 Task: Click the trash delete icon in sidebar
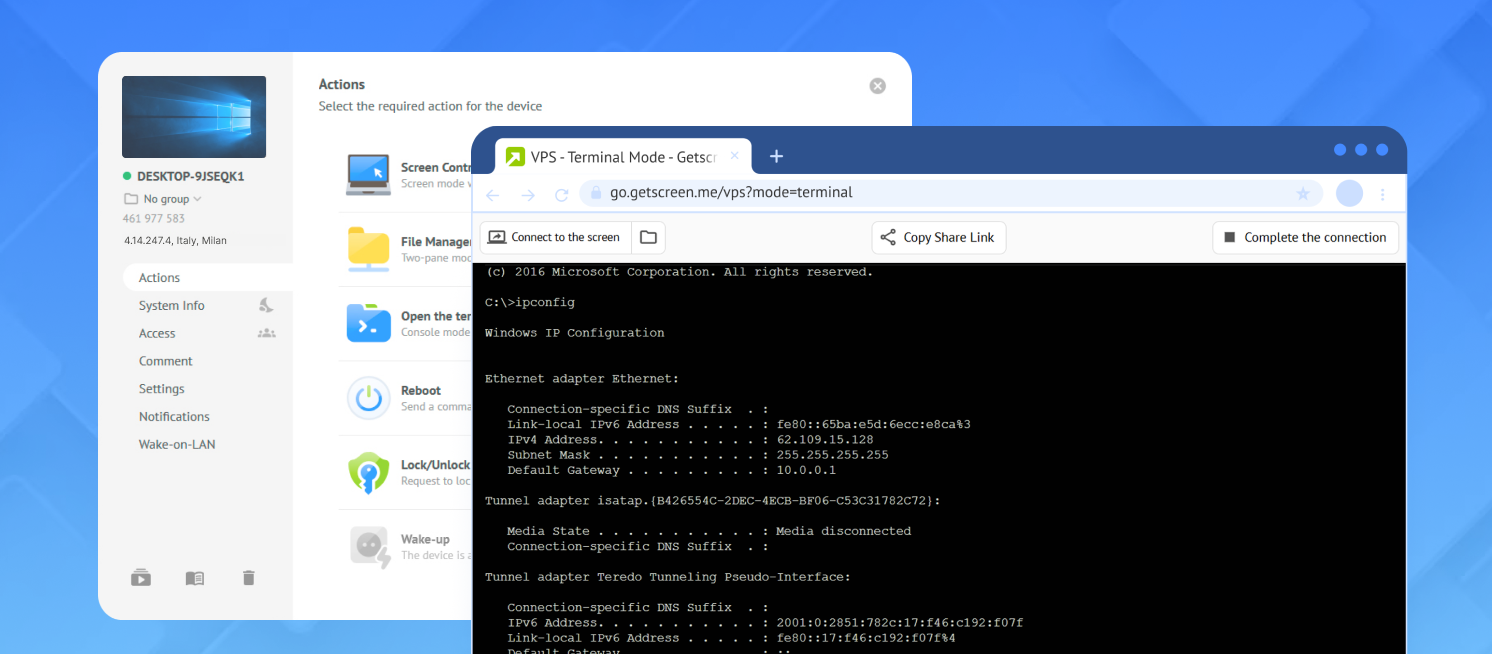[x=249, y=578]
